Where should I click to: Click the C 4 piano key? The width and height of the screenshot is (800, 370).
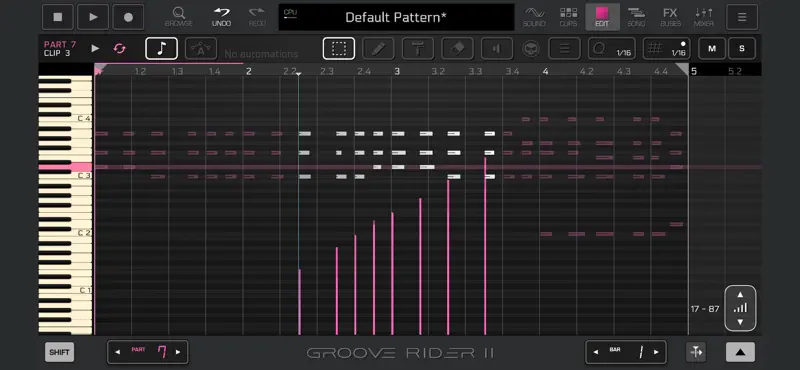coord(65,119)
